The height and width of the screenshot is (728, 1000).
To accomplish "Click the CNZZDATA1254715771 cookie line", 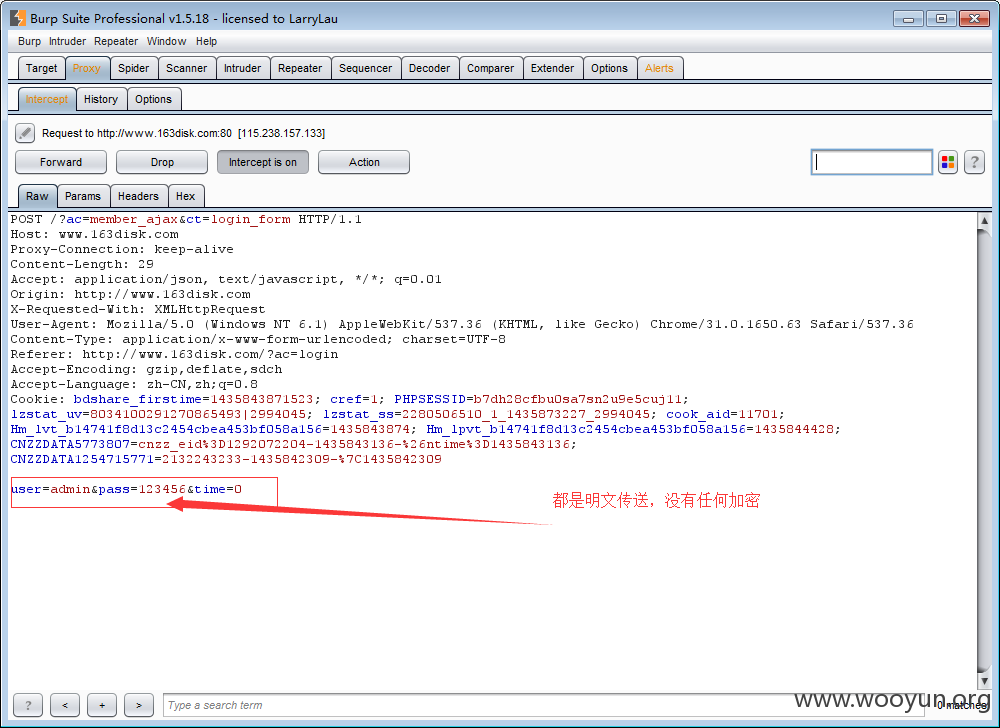I will click(x=226, y=459).
